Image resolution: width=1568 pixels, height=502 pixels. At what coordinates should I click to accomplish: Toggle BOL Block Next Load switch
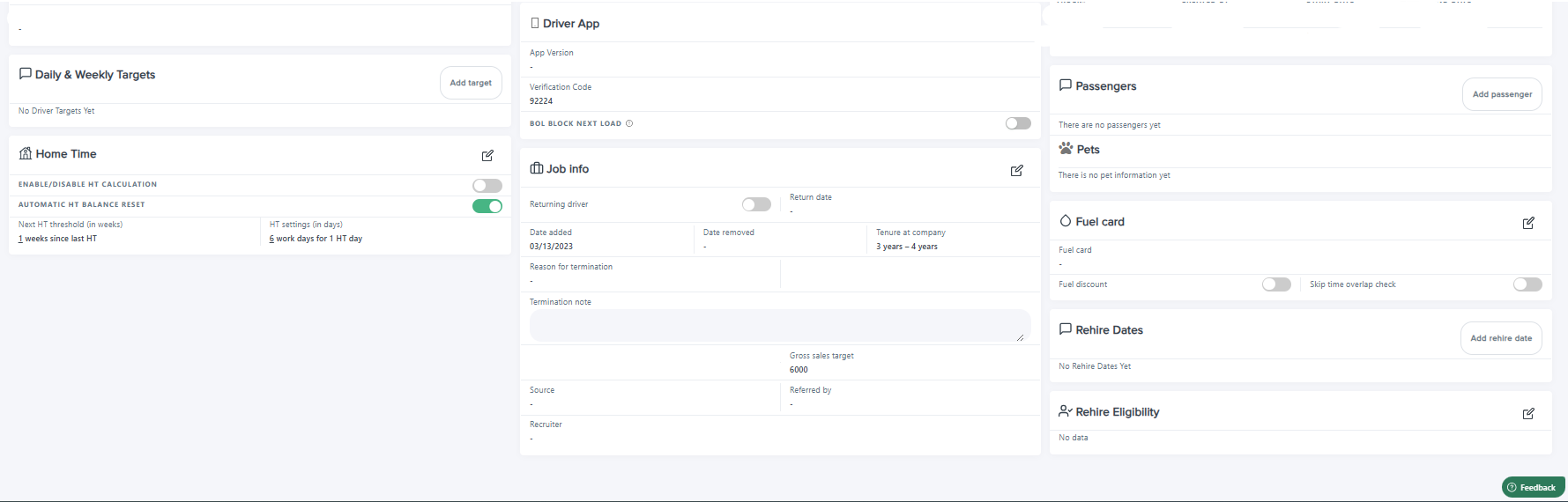[x=1018, y=123]
